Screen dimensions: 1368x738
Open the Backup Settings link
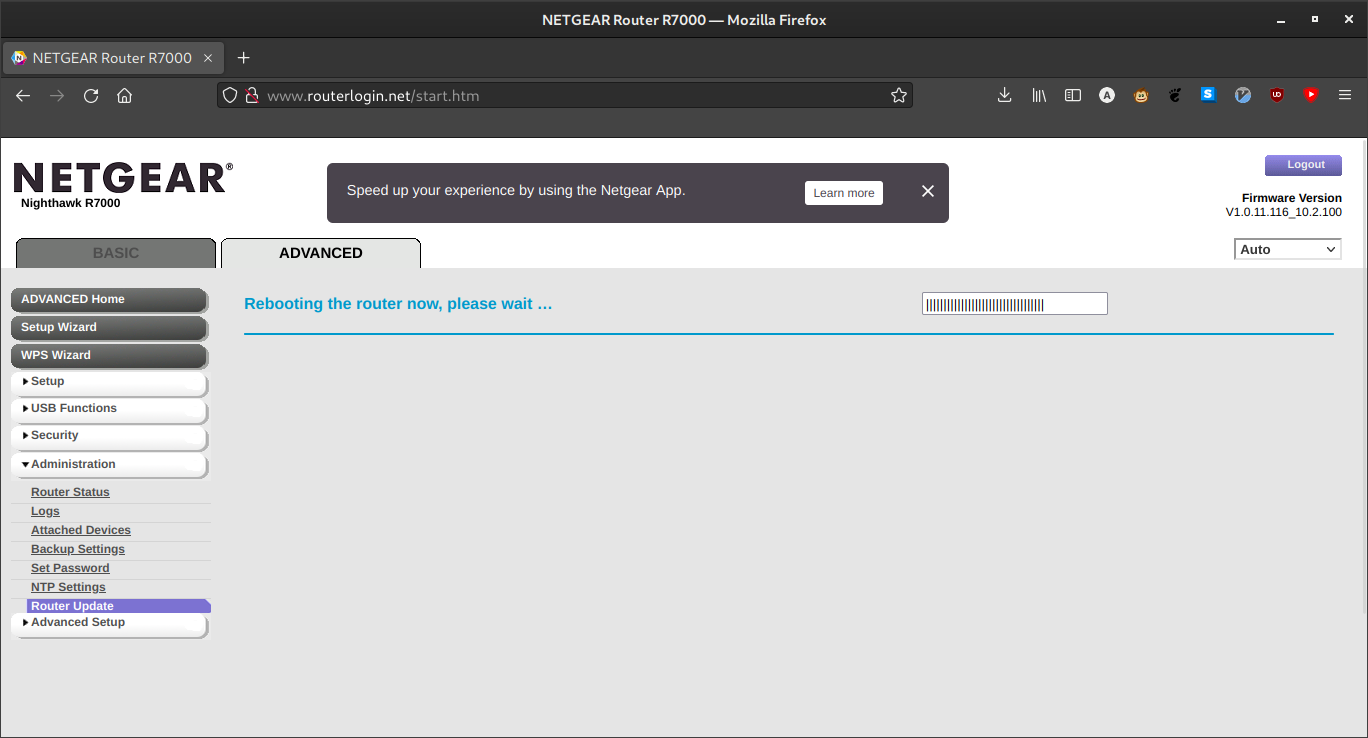(78, 549)
